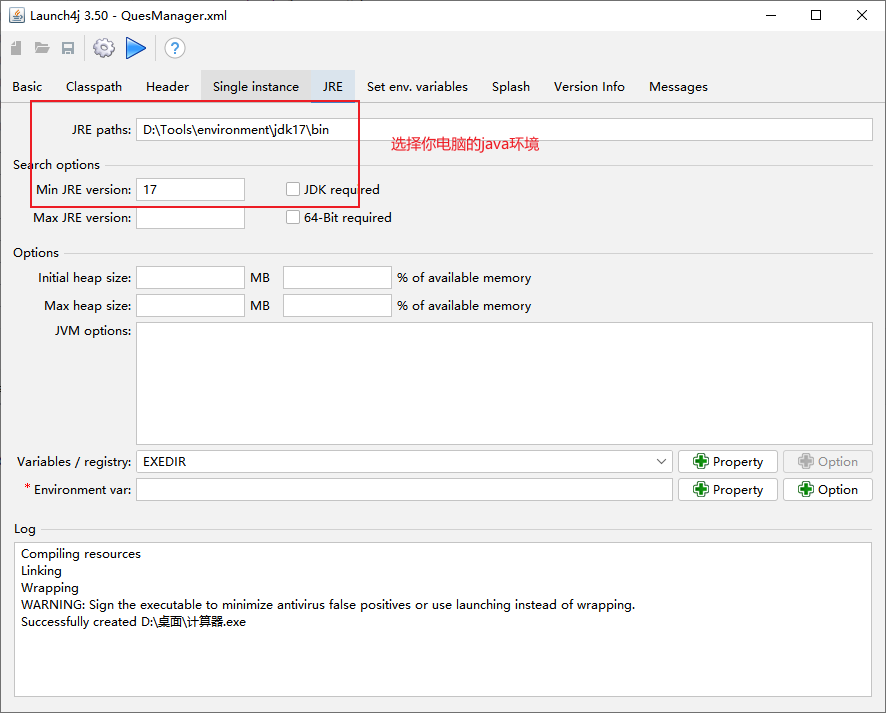
Task: Click Option button beside Environment var
Action: 828,490
